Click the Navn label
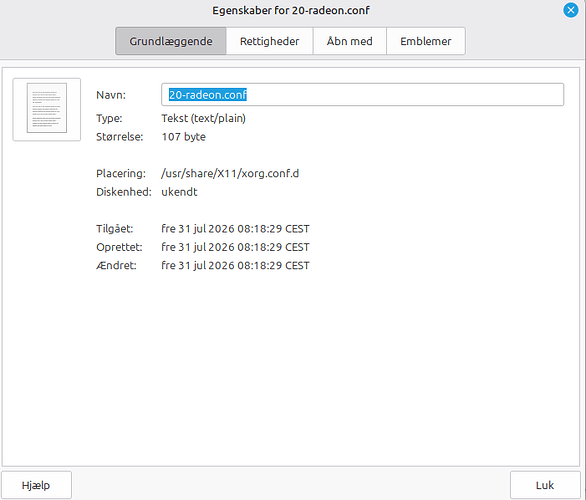The image size is (586, 500). 111,95
